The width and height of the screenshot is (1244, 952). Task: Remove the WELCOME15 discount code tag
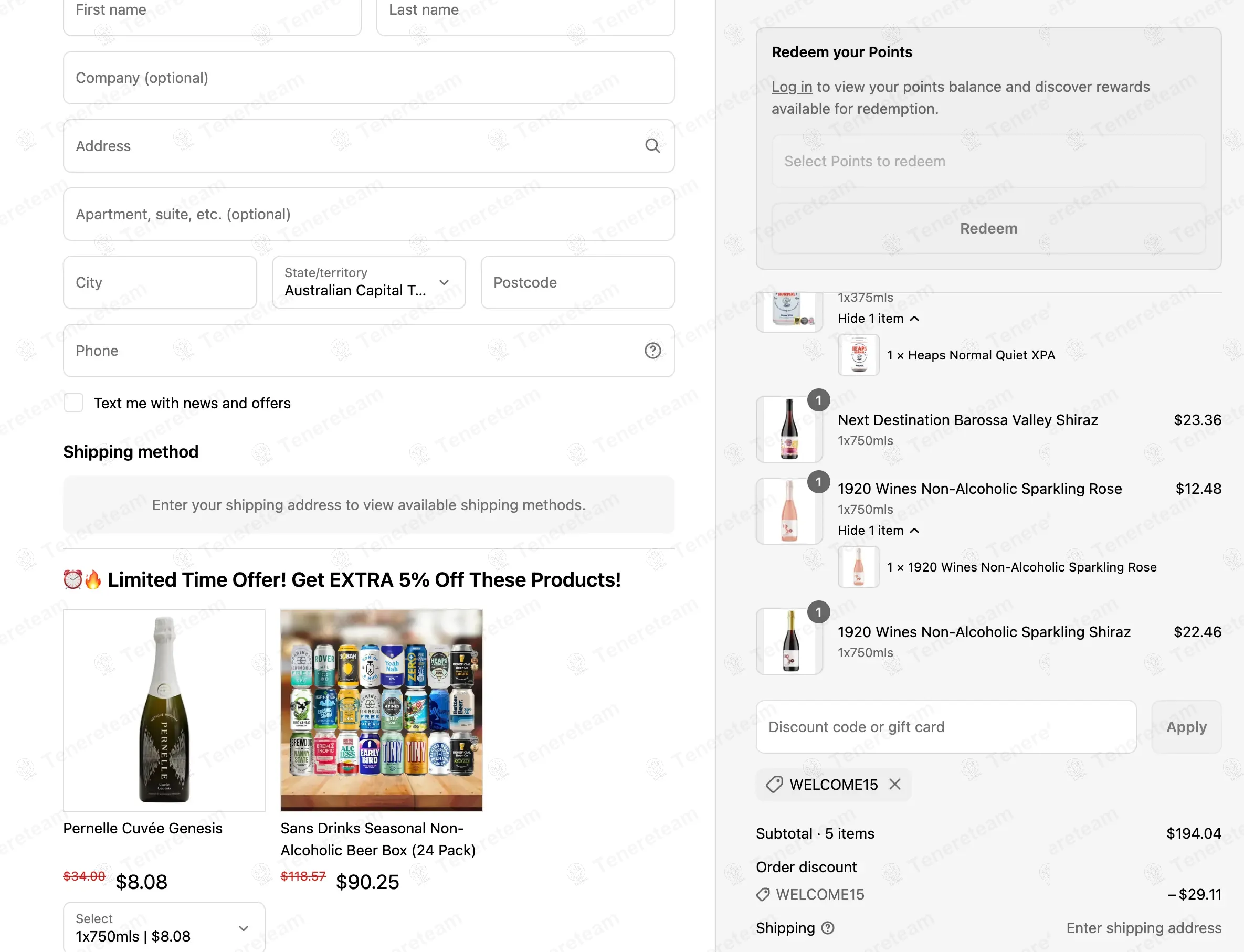tap(894, 784)
